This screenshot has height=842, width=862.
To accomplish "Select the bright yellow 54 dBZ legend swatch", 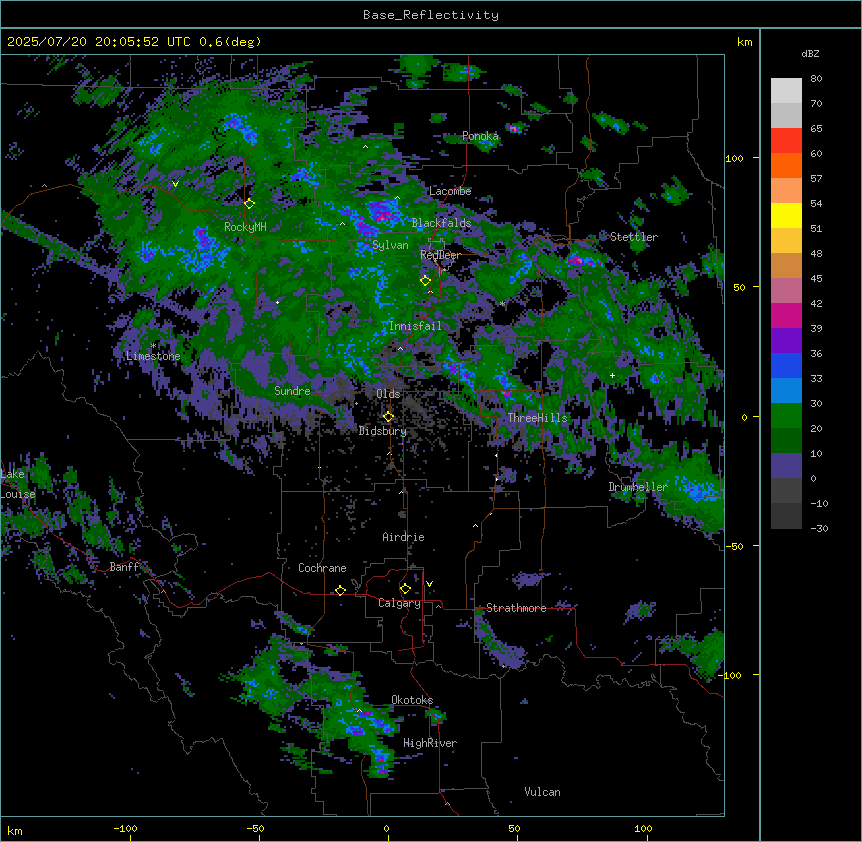I will tap(786, 215).
